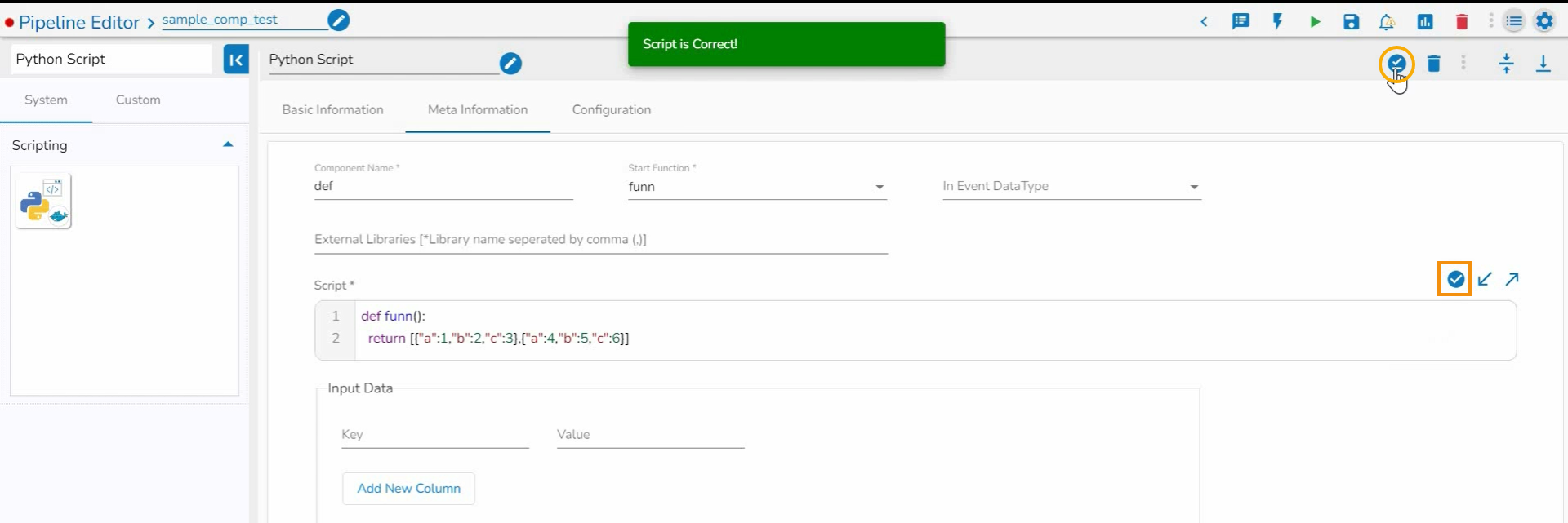Image resolution: width=1568 pixels, height=523 pixels.
Task: Switch to the Configuration tab
Action: (x=611, y=110)
